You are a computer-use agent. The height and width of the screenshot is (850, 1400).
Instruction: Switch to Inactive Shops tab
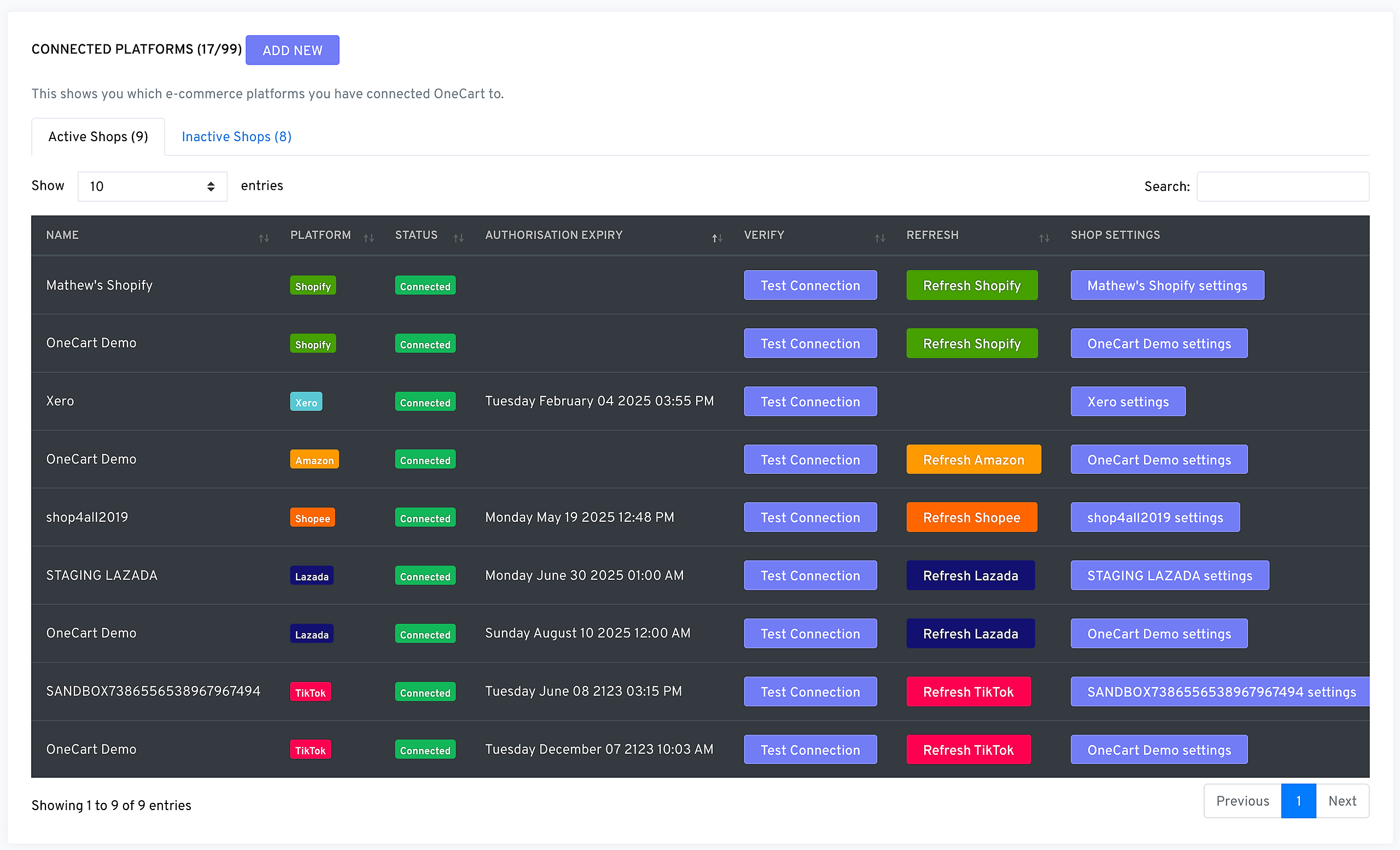coord(236,137)
